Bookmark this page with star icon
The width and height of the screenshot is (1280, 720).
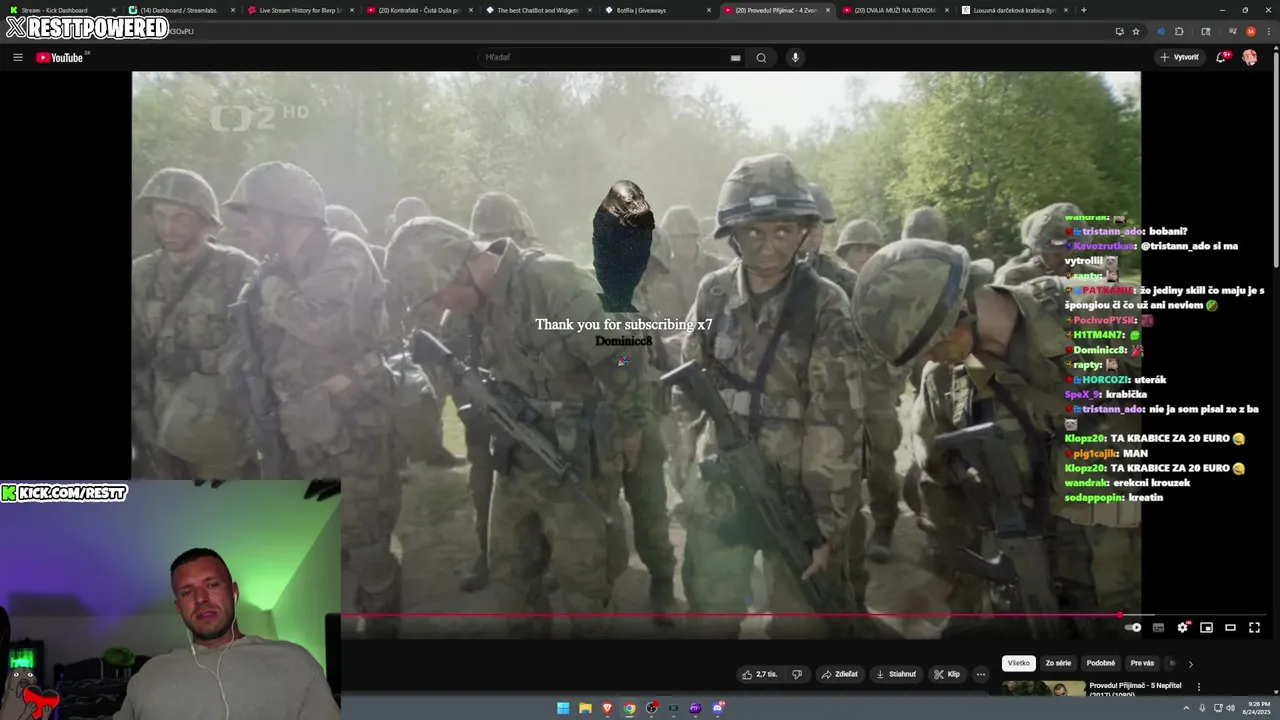click(1136, 31)
